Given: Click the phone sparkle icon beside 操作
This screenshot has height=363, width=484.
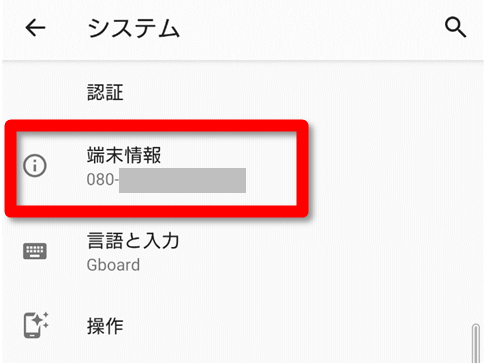Looking at the screenshot, I should pyautogui.click(x=36, y=325).
